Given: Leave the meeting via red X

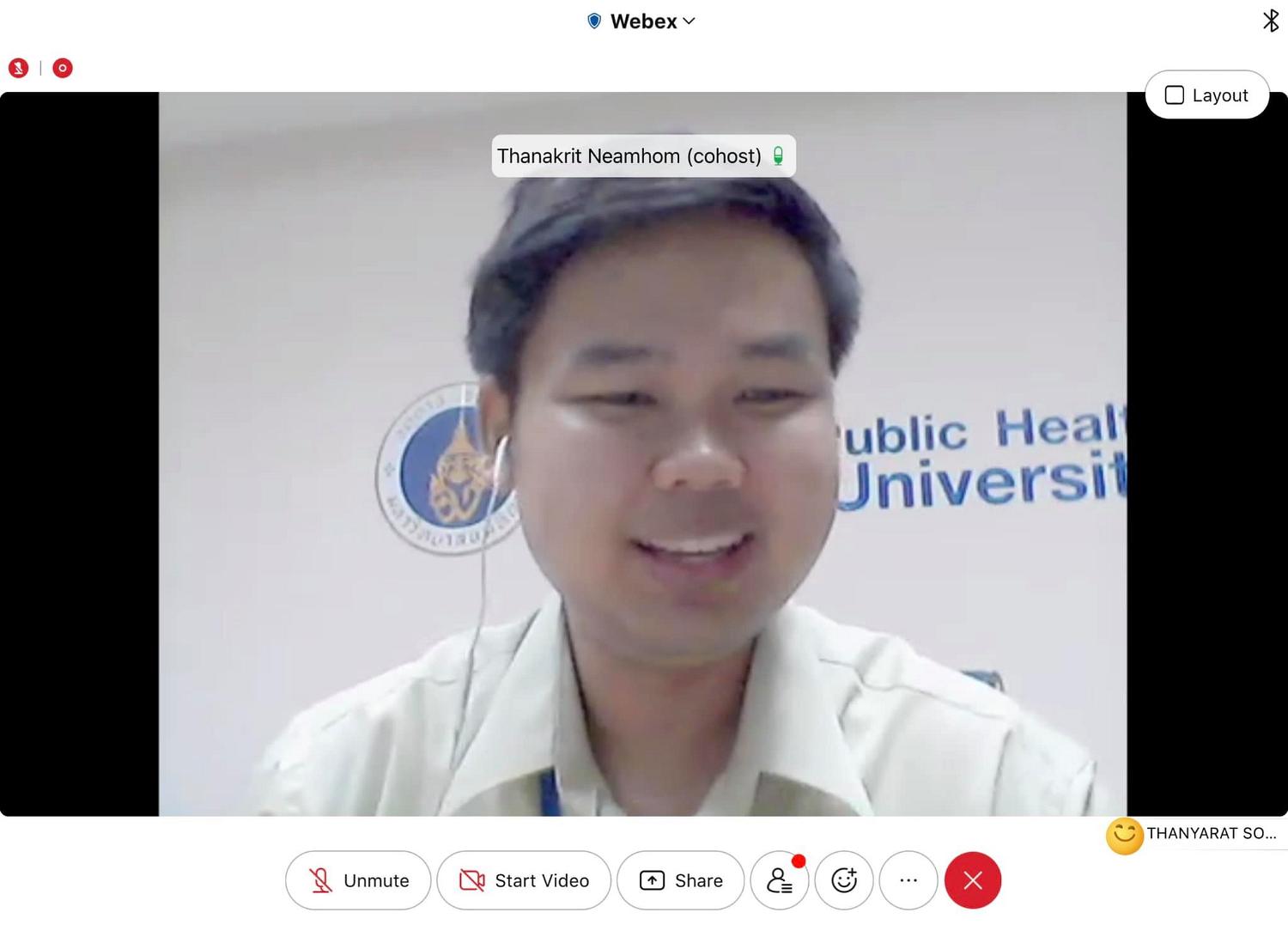Looking at the screenshot, I should (973, 880).
